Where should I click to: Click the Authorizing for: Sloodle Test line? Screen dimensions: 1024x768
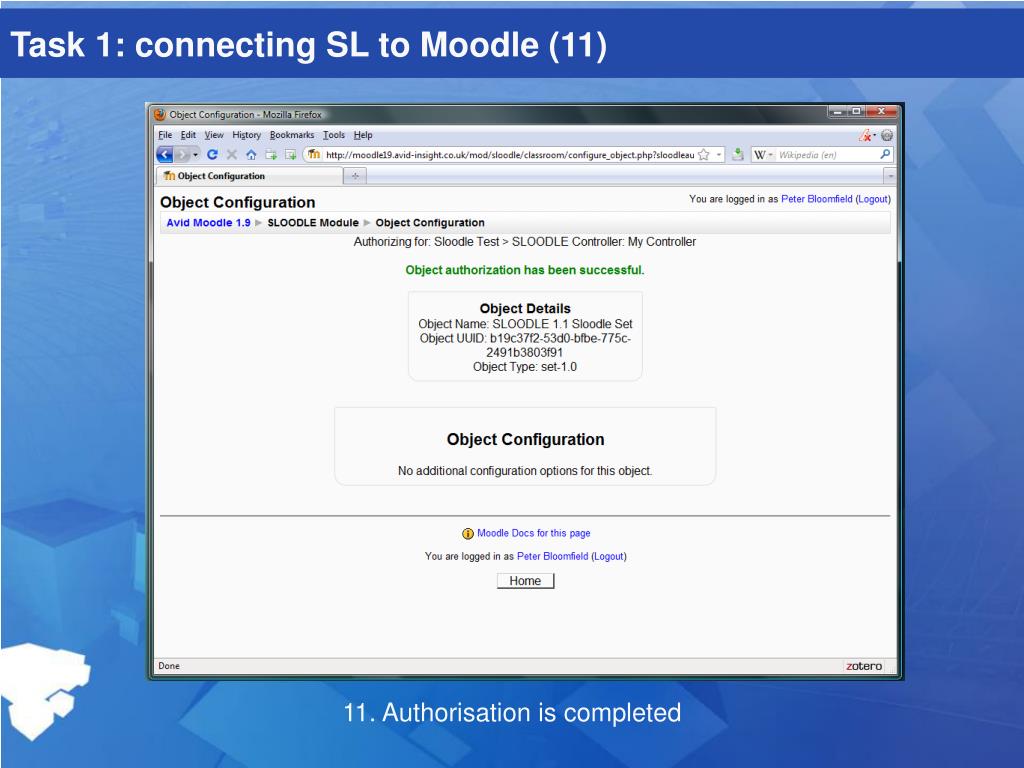click(x=524, y=242)
